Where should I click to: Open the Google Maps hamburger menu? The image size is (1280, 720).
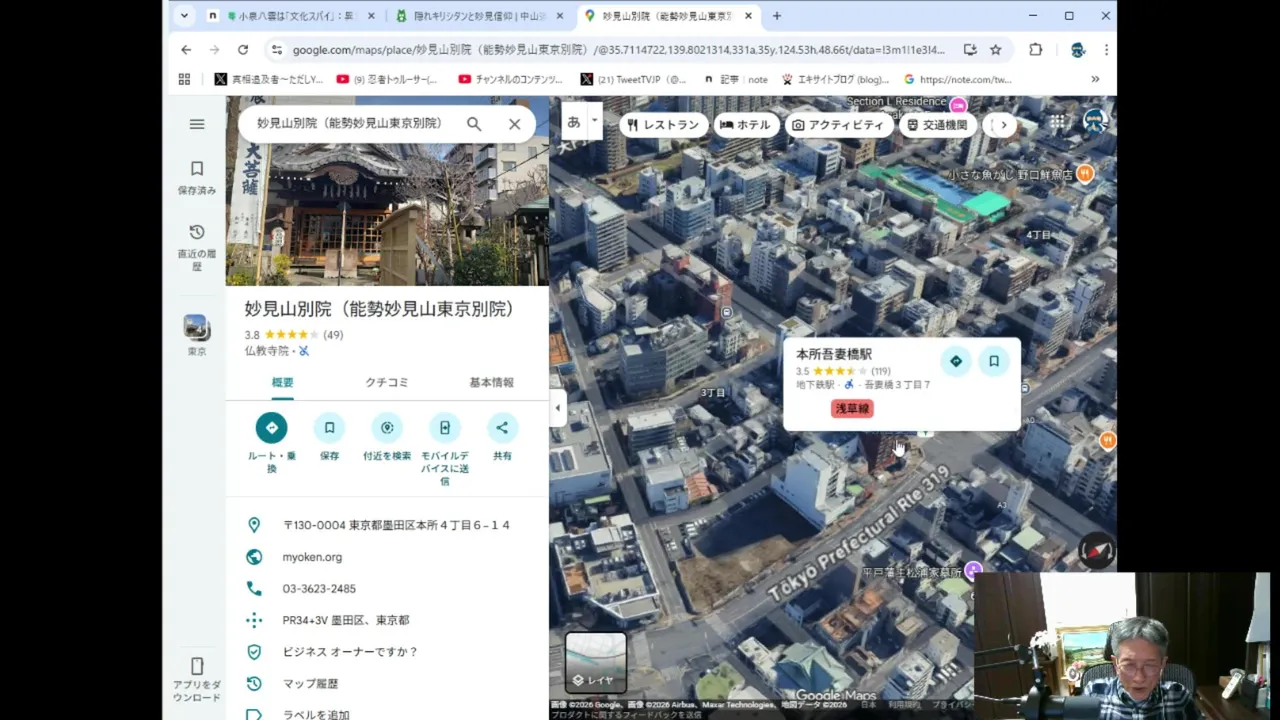point(197,124)
